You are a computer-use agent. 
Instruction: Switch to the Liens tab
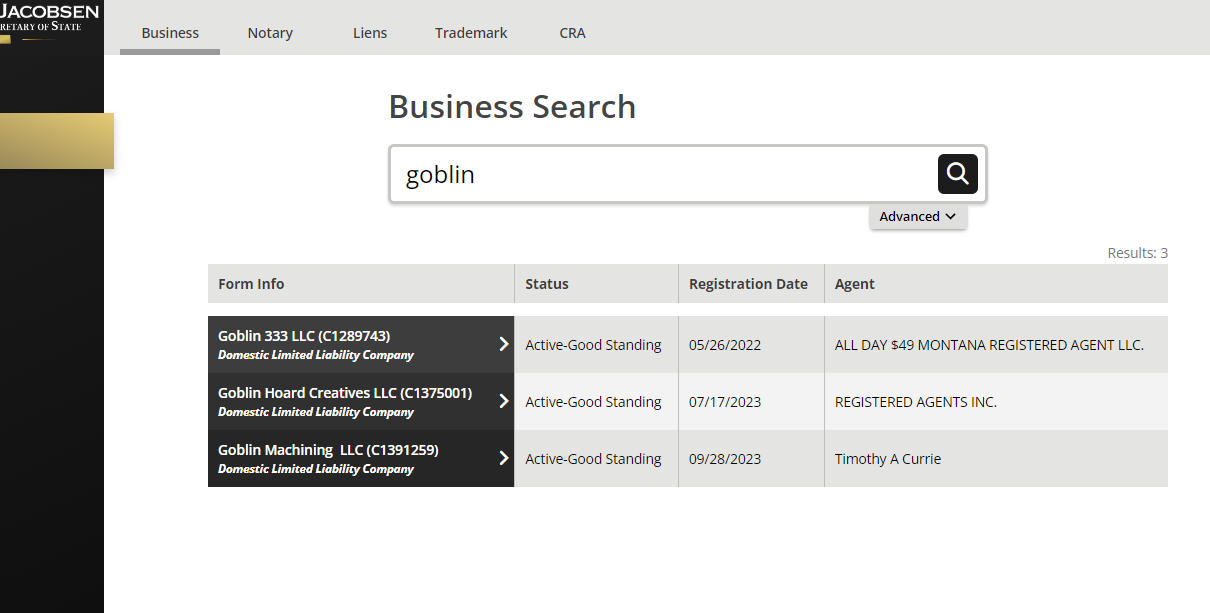[x=370, y=33]
